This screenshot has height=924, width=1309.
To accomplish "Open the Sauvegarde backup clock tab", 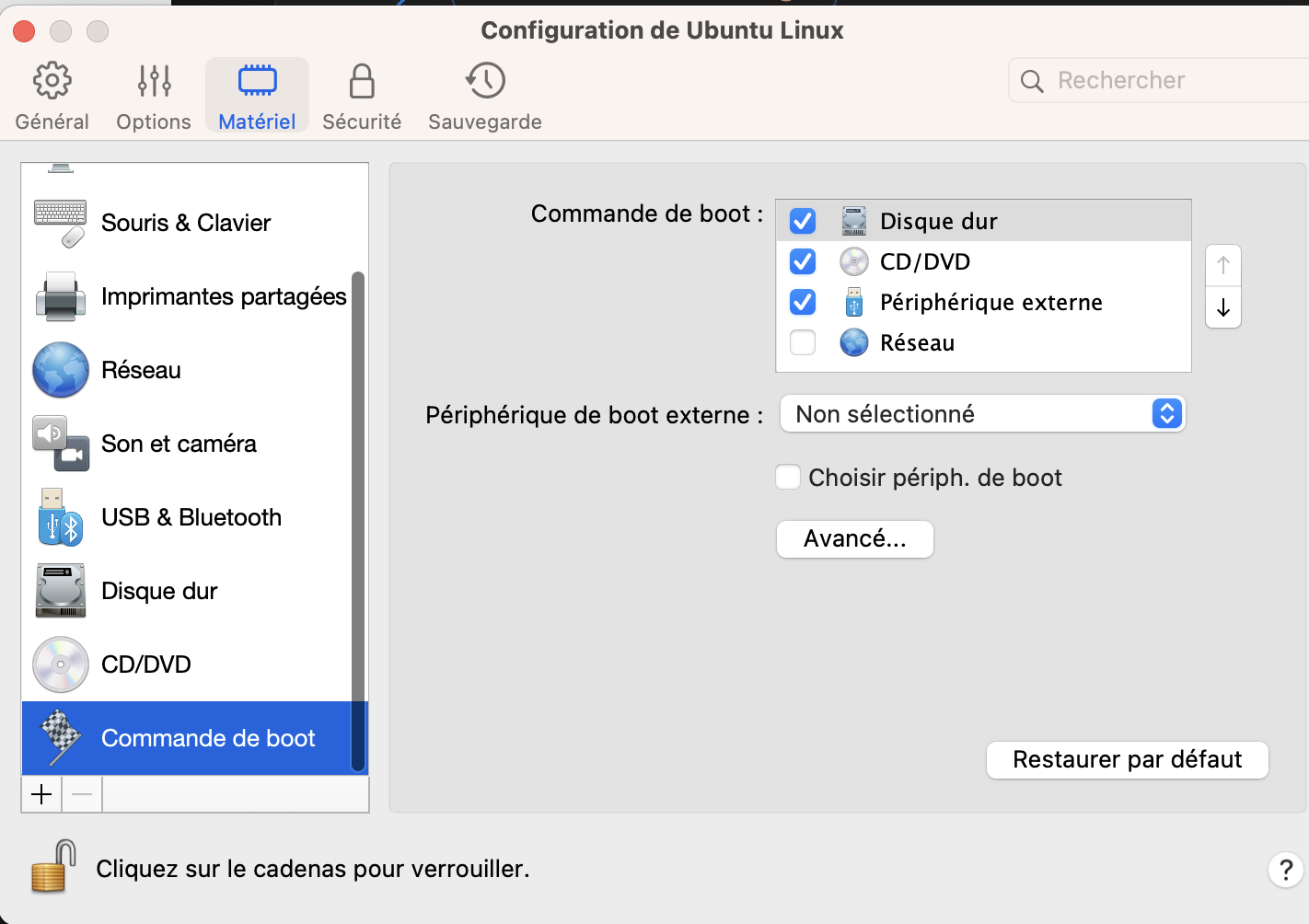I will 485,97.
